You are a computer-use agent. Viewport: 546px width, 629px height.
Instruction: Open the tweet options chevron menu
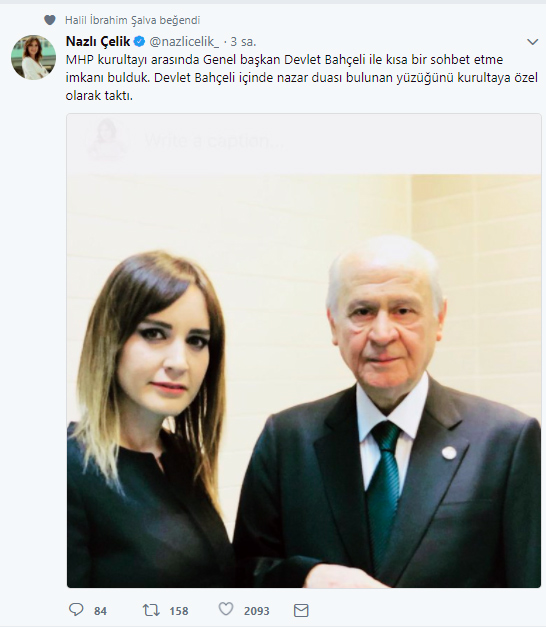tap(532, 42)
